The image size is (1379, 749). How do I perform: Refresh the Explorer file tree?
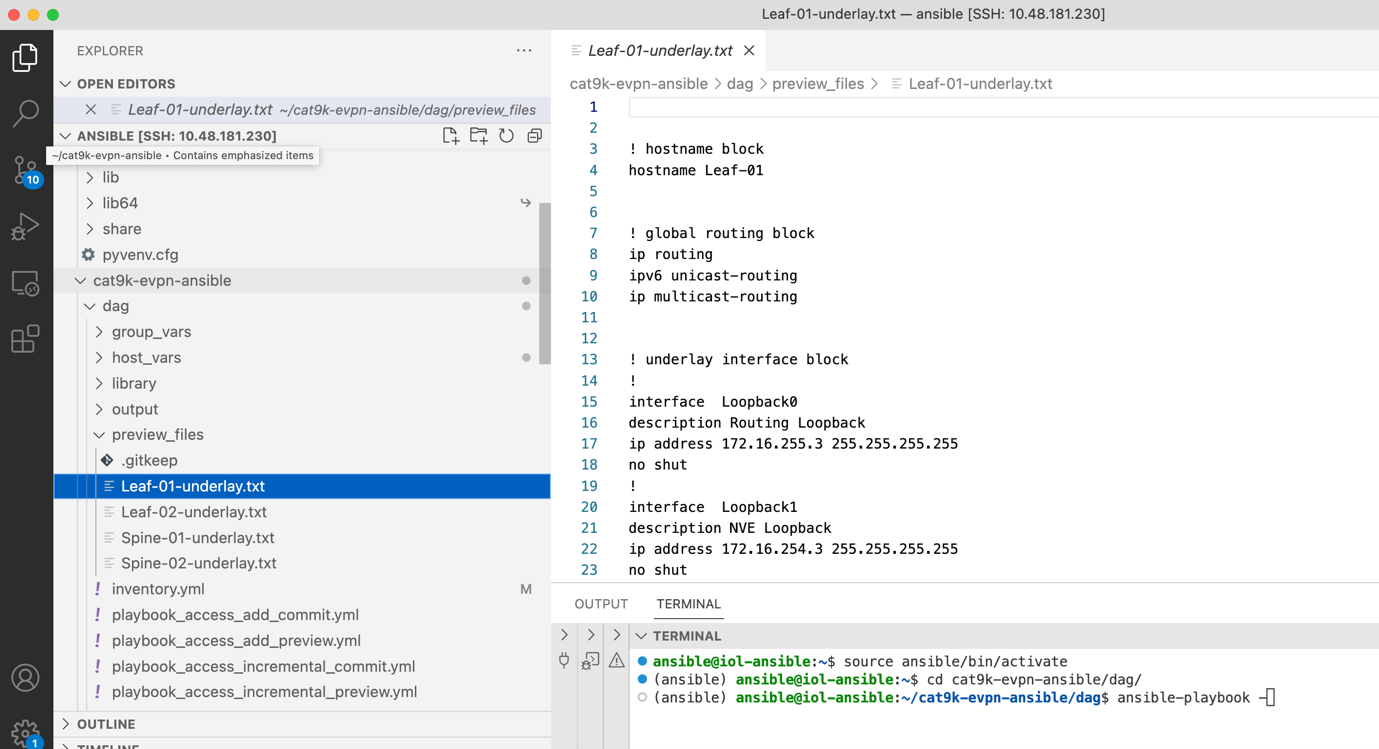click(507, 136)
